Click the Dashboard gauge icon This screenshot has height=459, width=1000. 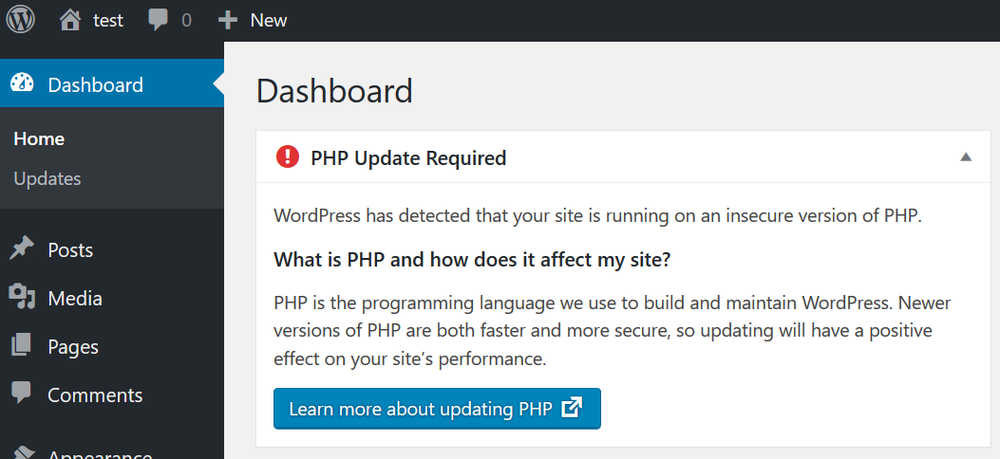22,84
